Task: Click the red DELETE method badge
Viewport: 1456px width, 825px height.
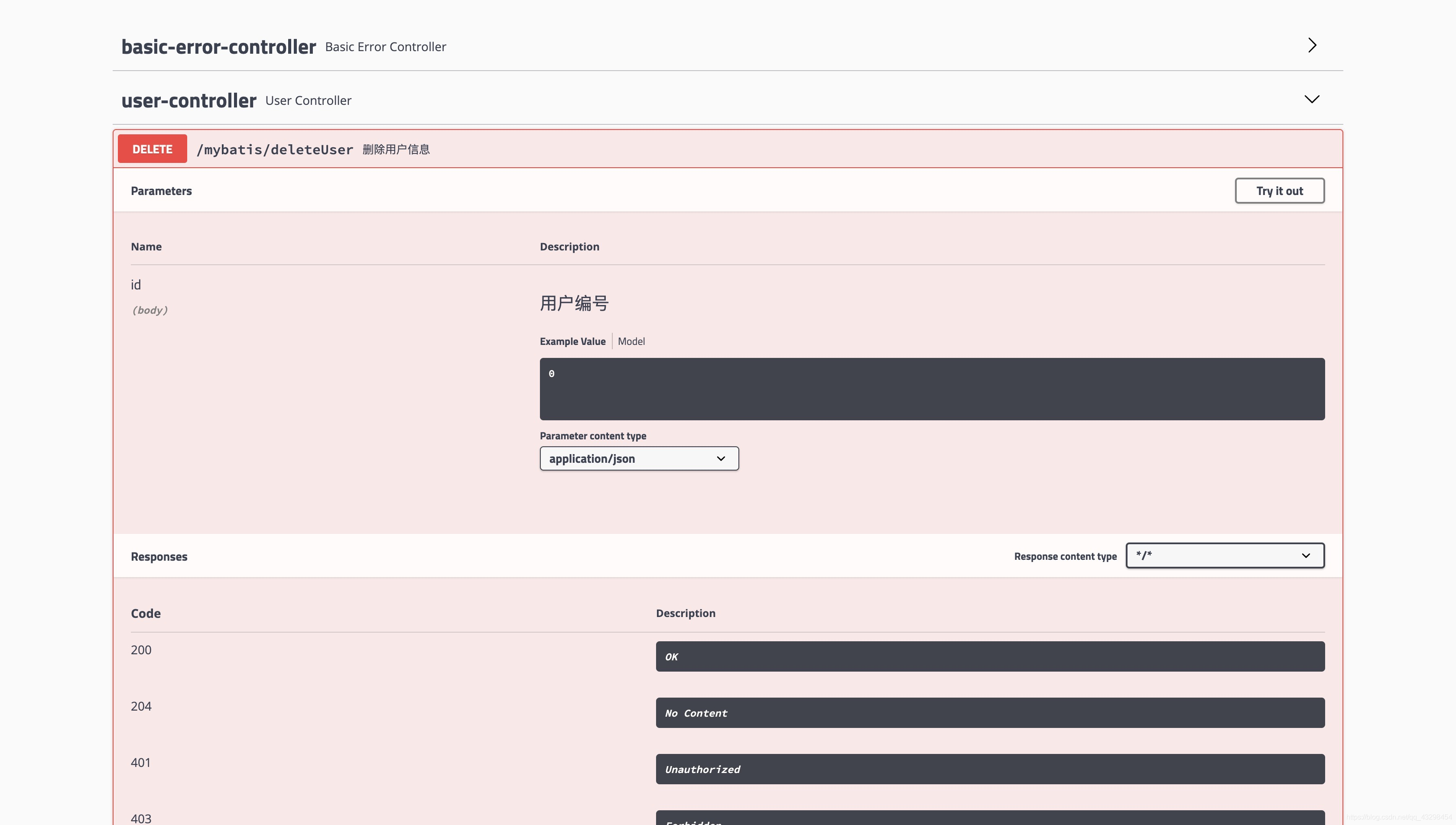Action: (153, 149)
